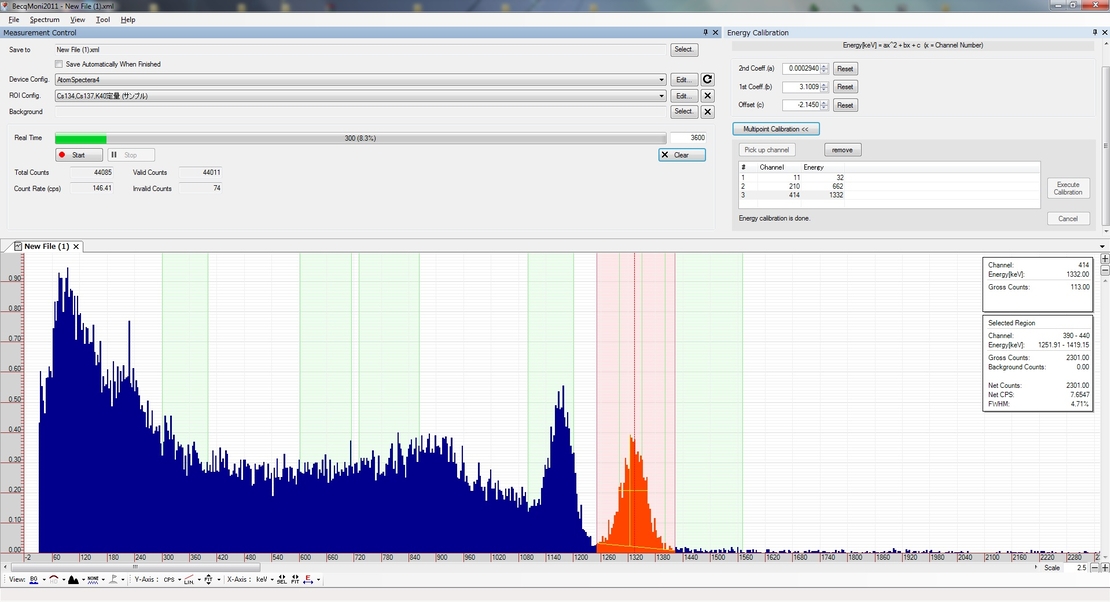Image resolution: width=1110 pixels, height=602 pixels.
Task: Reset the 1st Coeff (b) value
Action: [845, 86]
